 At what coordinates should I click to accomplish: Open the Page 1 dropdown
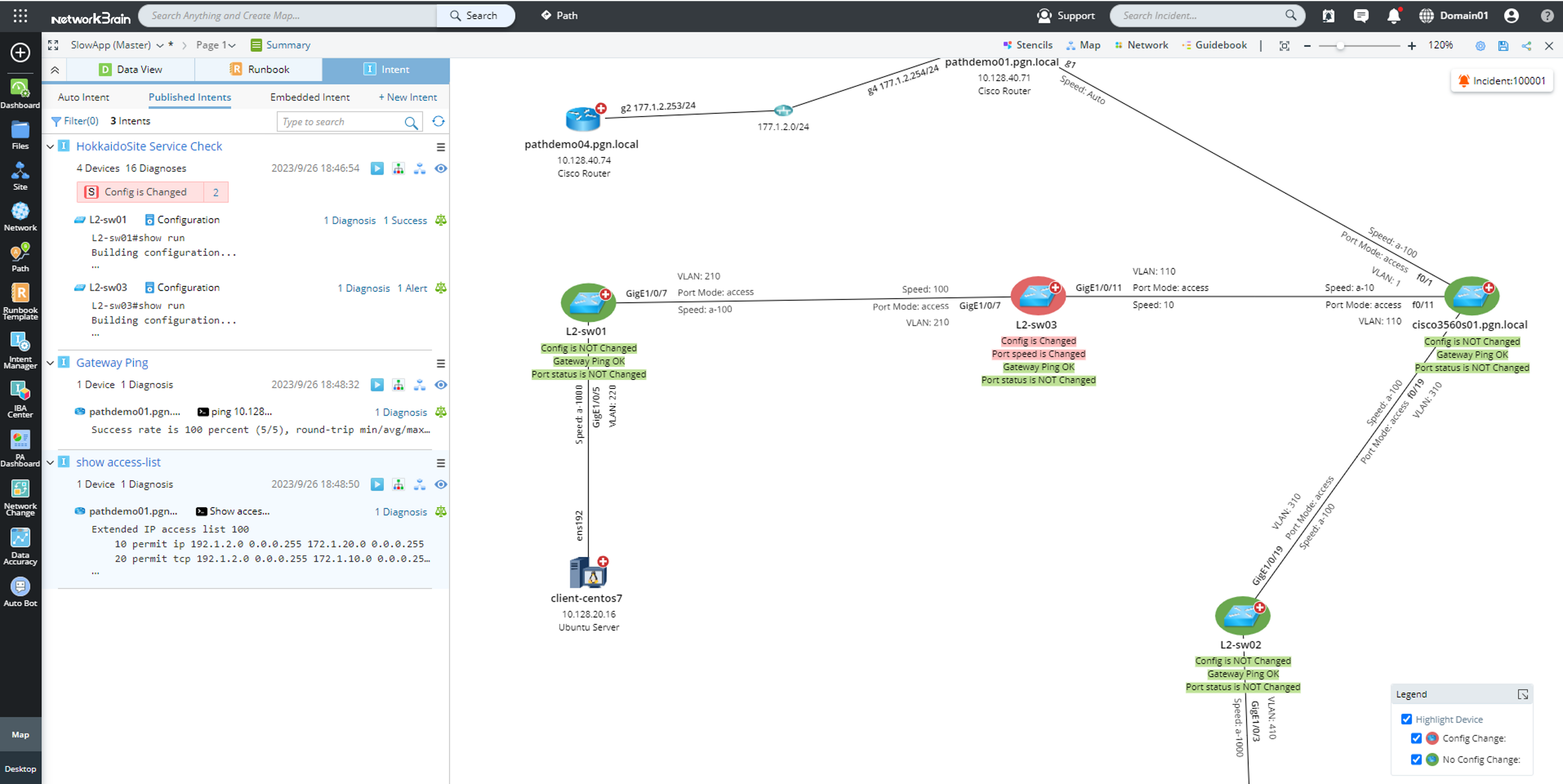tap(215, 45)
